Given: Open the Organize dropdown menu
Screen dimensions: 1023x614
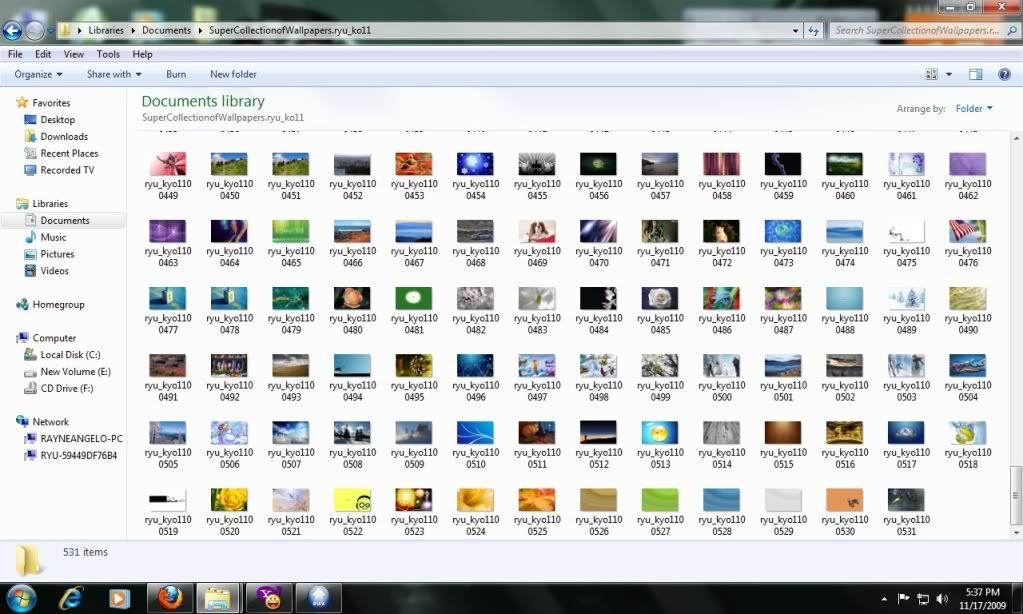Looking at the screenshot, I should tap(38, 74).
